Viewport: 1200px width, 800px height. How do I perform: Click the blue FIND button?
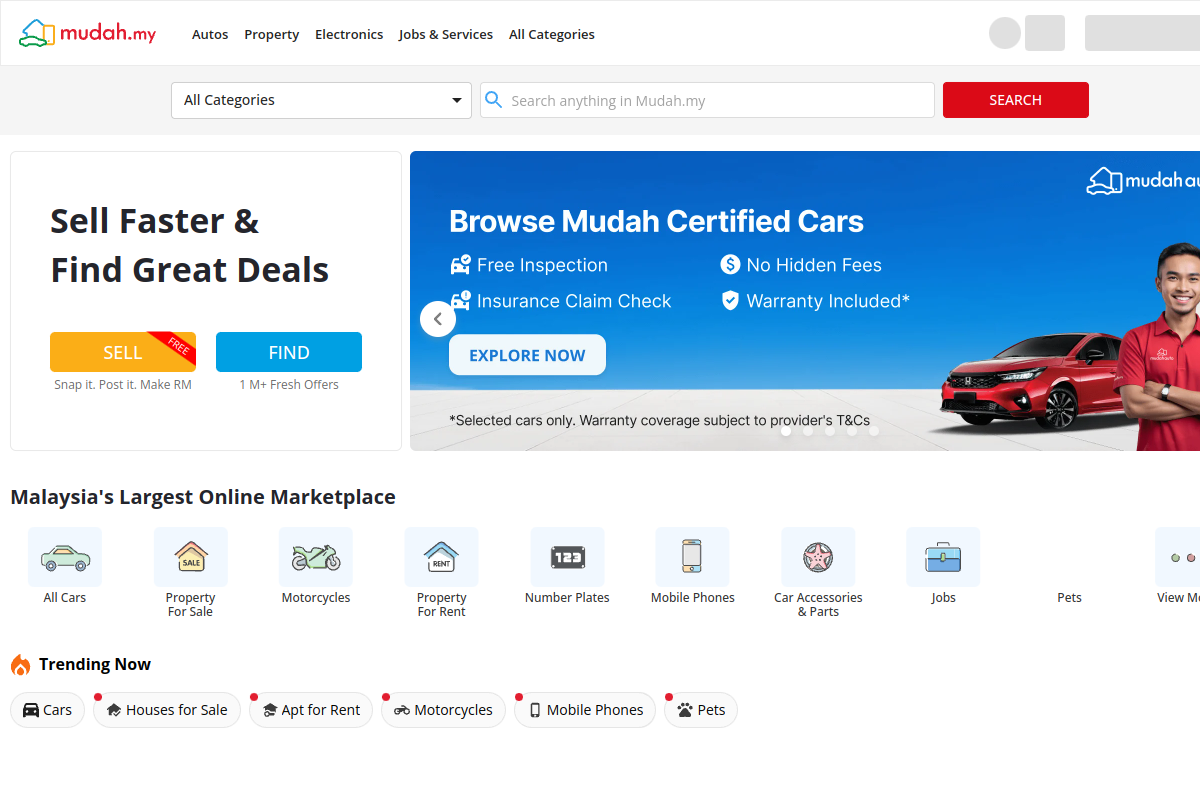(x=289, y=352)
